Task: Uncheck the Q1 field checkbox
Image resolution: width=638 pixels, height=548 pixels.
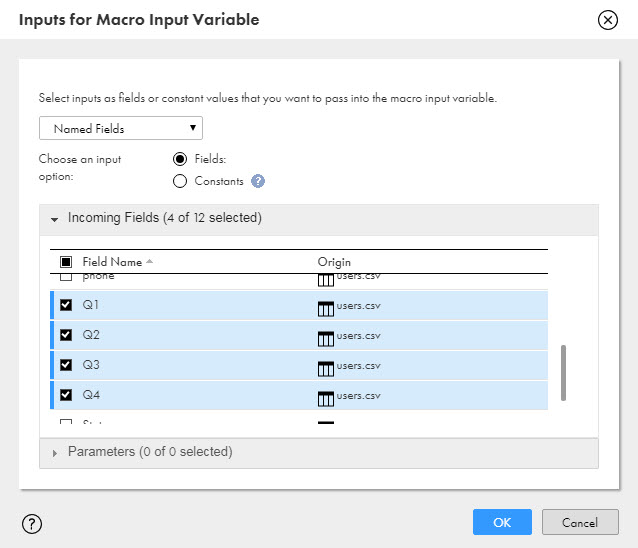Action: [x=66, y=305]
